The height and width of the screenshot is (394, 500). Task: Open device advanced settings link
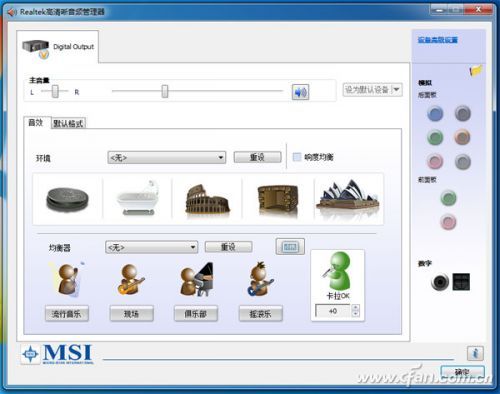point(438,40)
